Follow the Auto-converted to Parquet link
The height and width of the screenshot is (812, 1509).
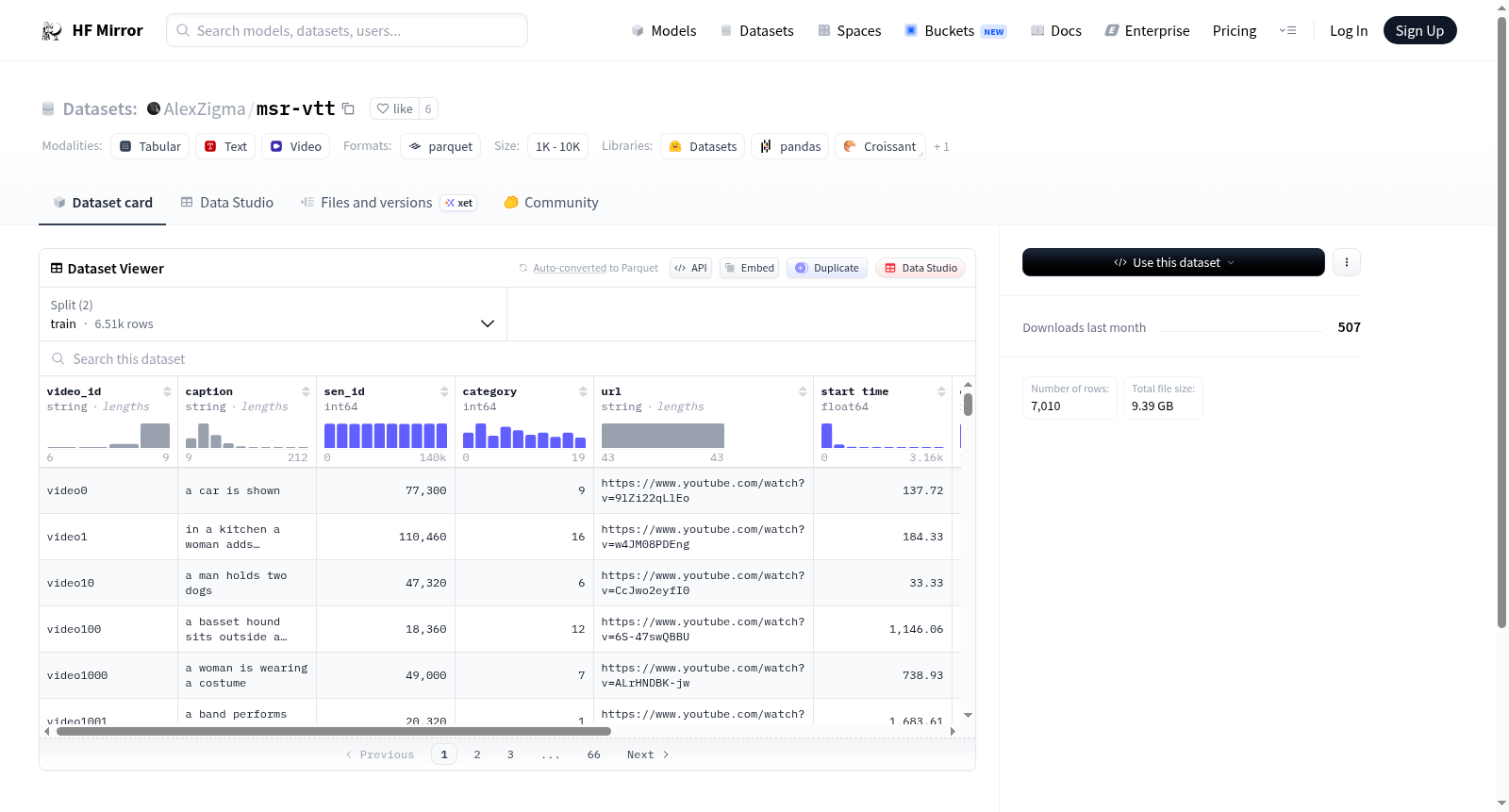click(x=595, y=268)
